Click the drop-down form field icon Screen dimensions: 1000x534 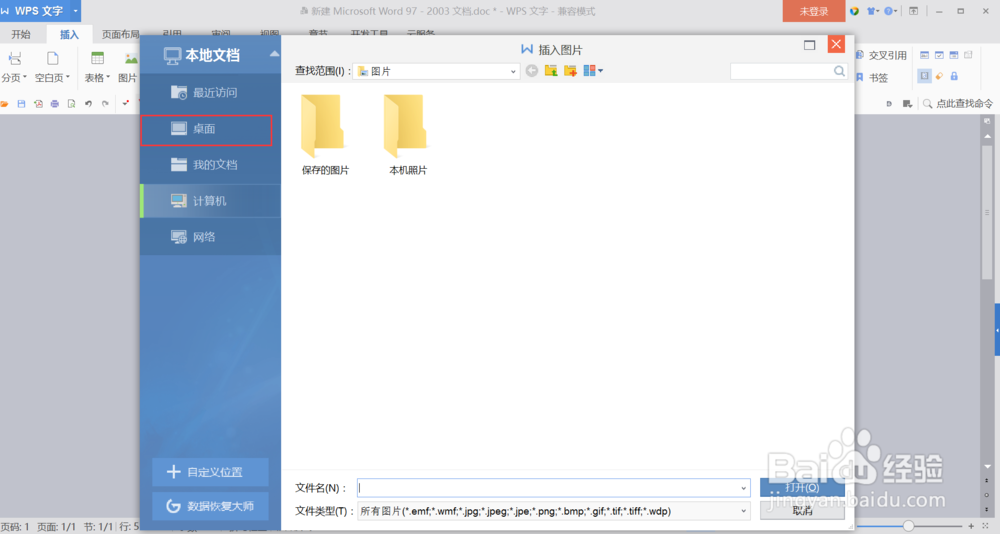[x=954, y=56]
